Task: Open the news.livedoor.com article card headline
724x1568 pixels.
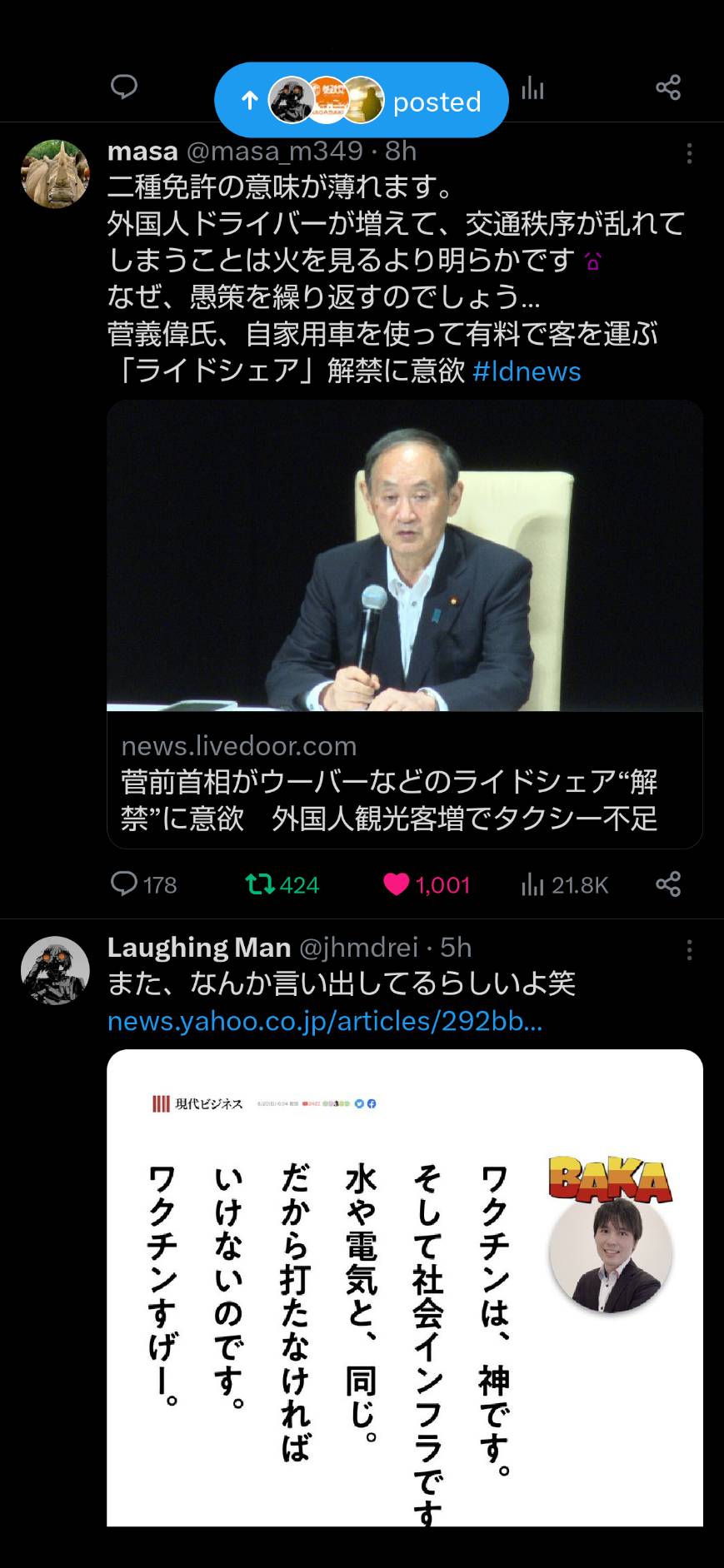Action: coord(389,799)
